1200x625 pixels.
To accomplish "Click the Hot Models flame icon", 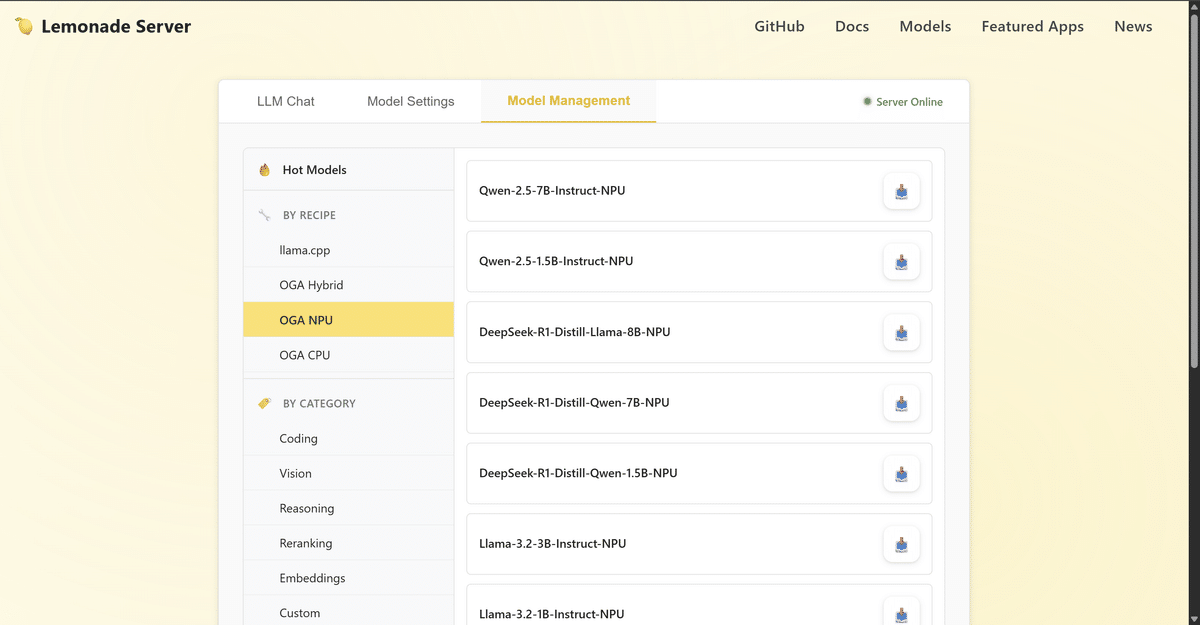I will click(x=265, y=170).
